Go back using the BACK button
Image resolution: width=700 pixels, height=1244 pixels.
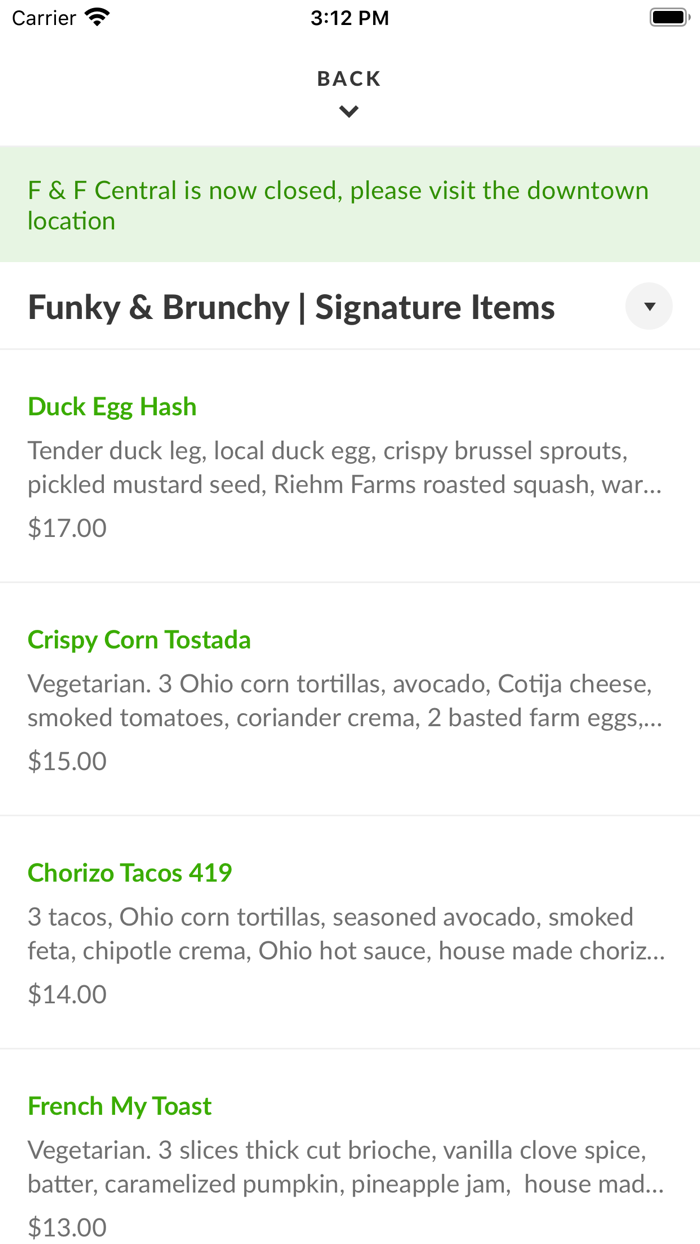(348, 78)
